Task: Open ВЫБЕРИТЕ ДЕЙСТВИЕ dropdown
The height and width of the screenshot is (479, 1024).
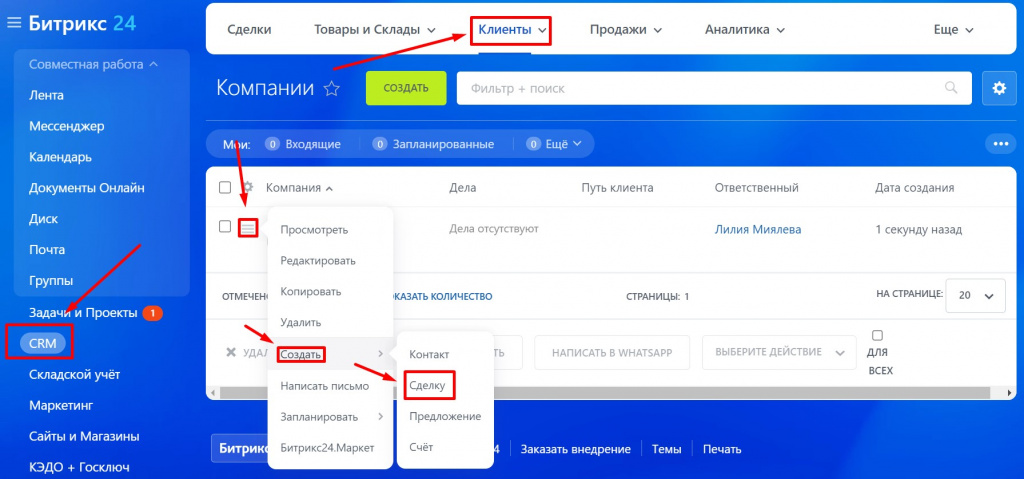Action: click(x=779, y=352)
